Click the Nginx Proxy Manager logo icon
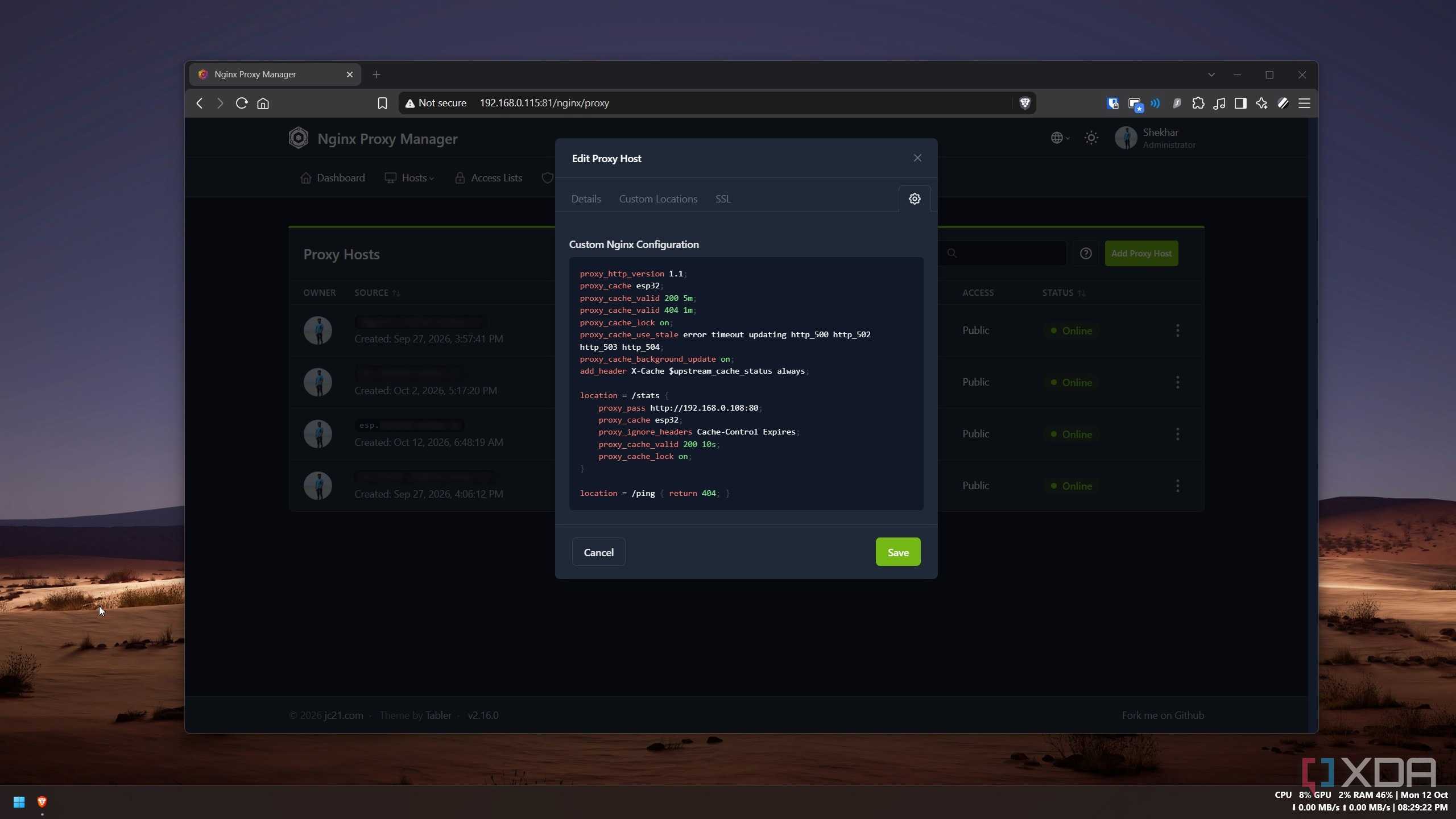Viewport: 1456px width, 819px height. point(298,138)
